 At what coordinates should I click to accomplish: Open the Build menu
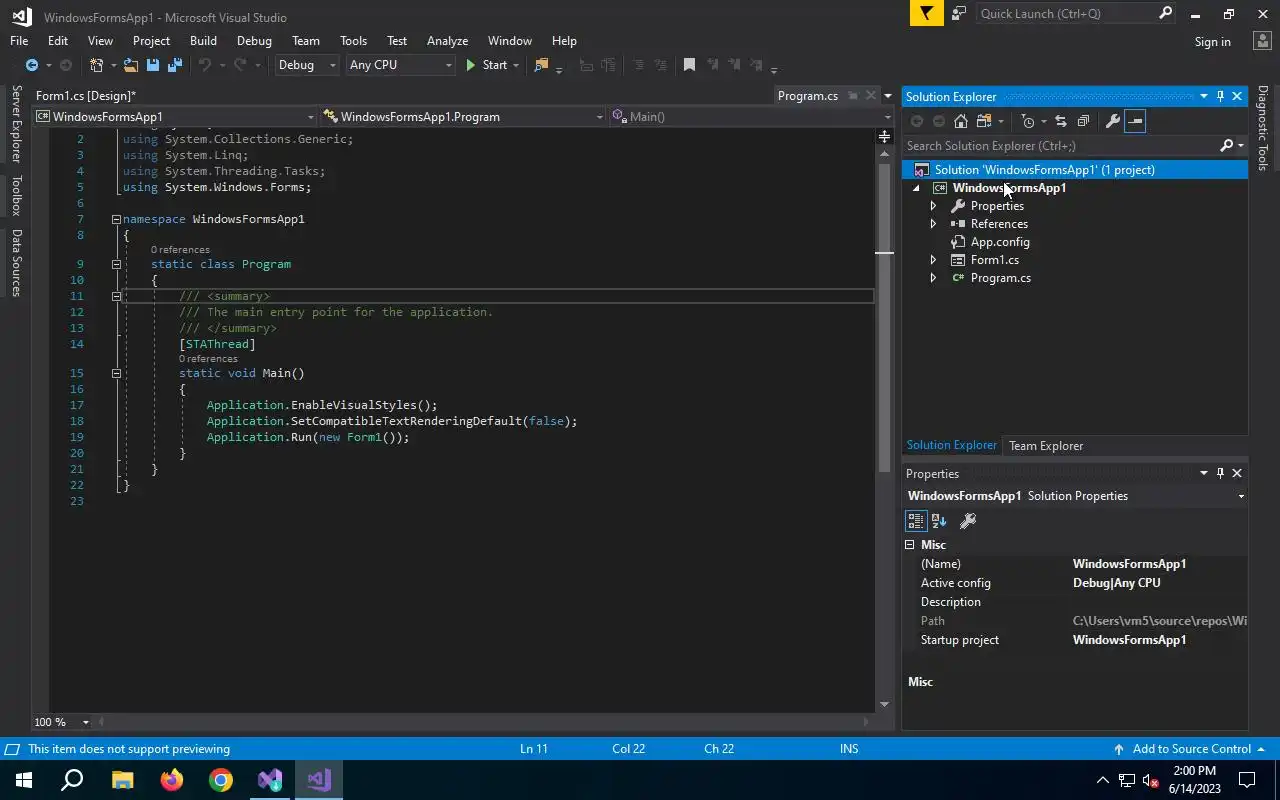point(203,41)
